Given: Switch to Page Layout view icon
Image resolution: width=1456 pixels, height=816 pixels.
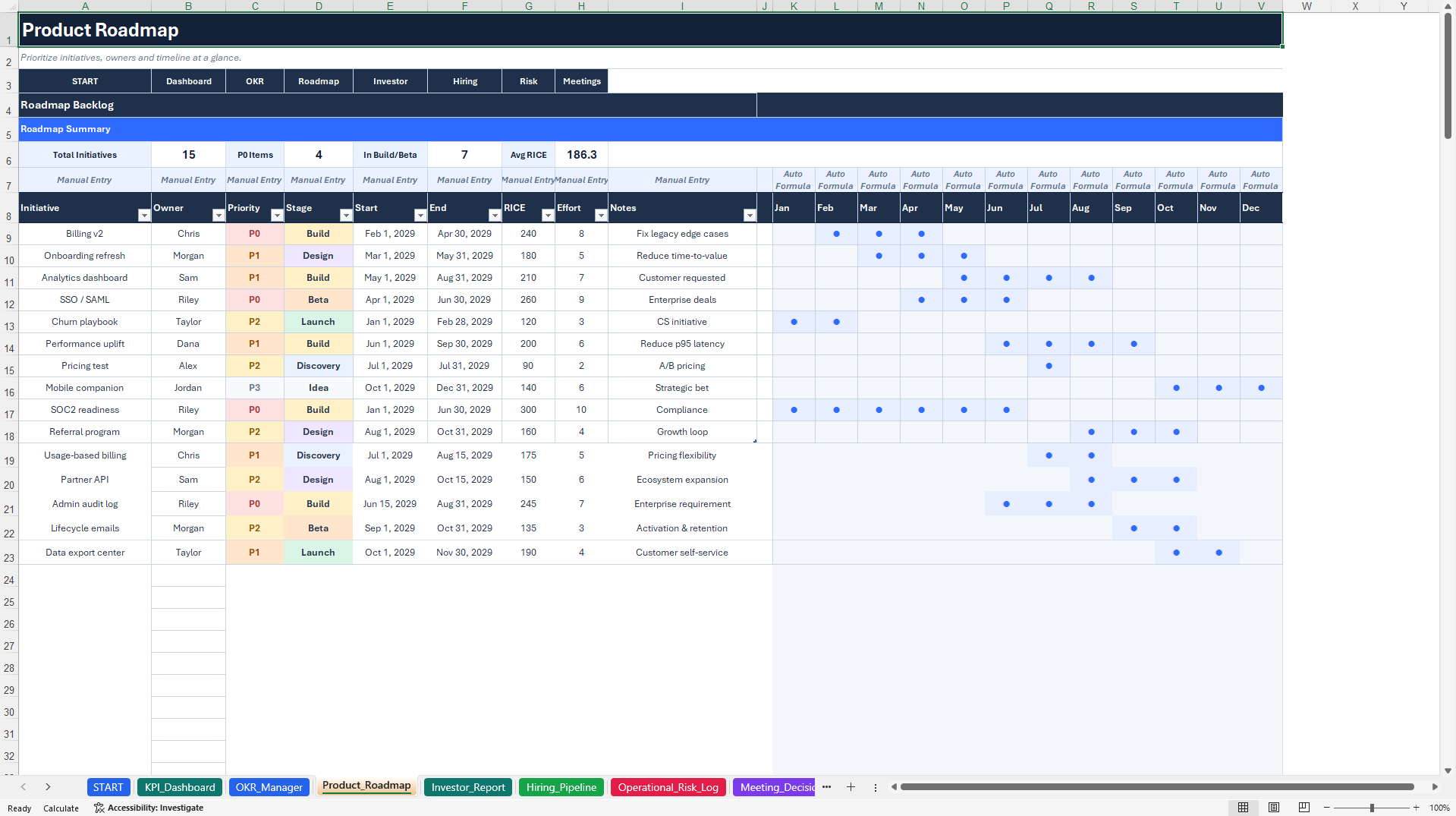Looking at the screenshot, I should [1274, 808].
